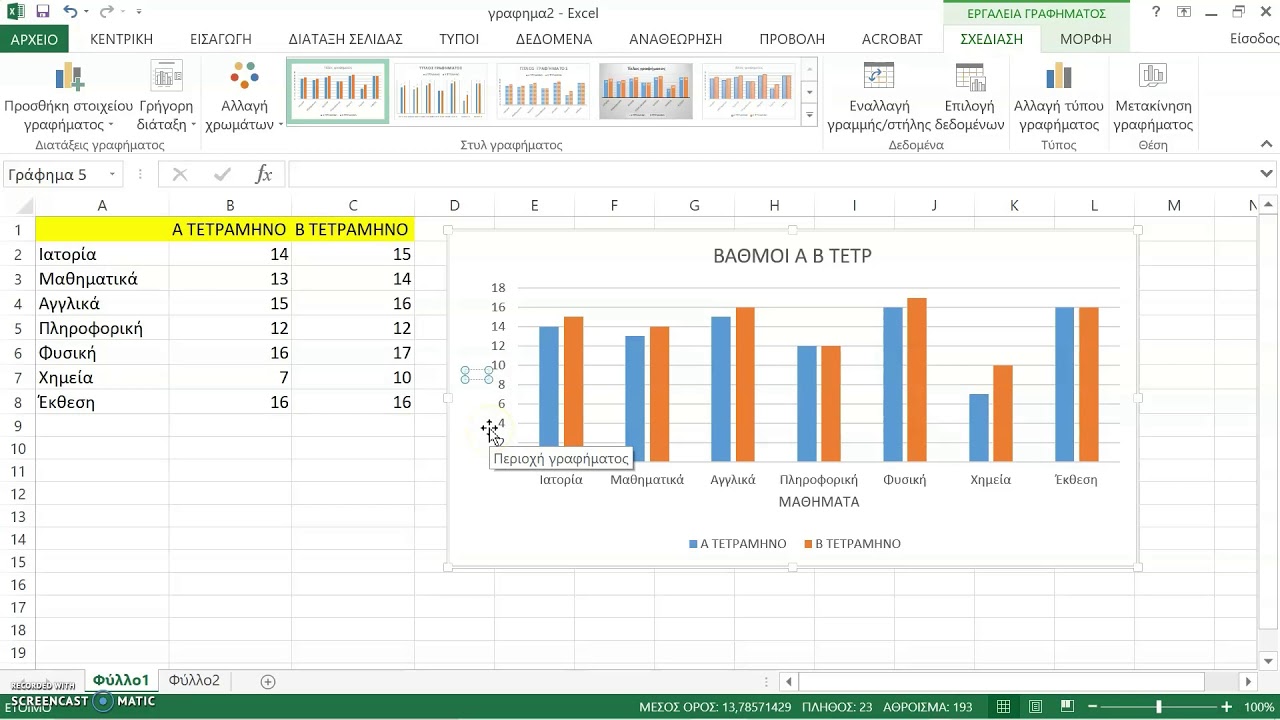Switch to Normal view in status bar

point(1003,707)
